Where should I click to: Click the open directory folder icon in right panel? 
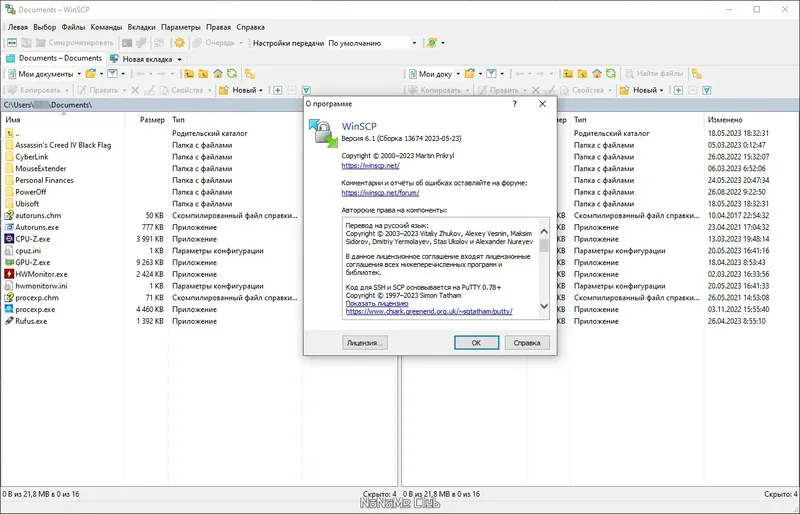[470, 74]
